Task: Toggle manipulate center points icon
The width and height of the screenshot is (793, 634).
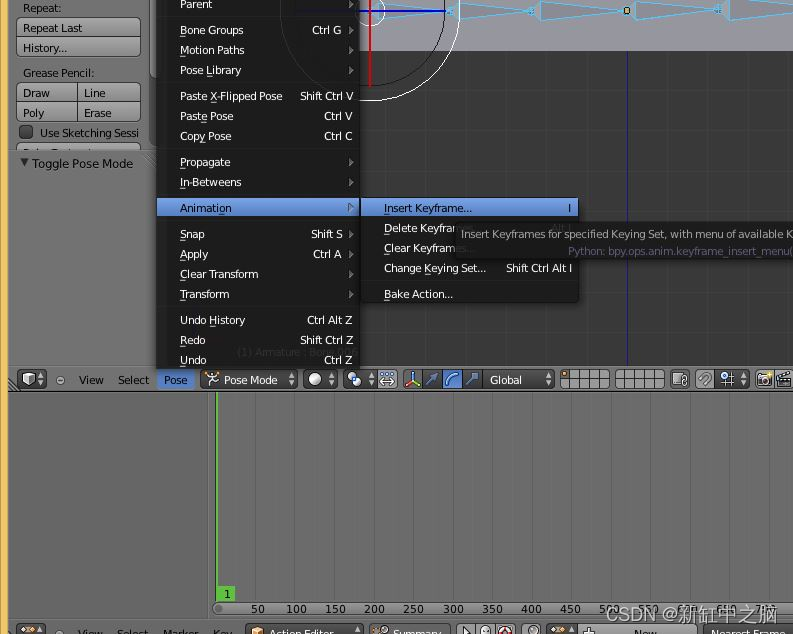Action: 387,379
